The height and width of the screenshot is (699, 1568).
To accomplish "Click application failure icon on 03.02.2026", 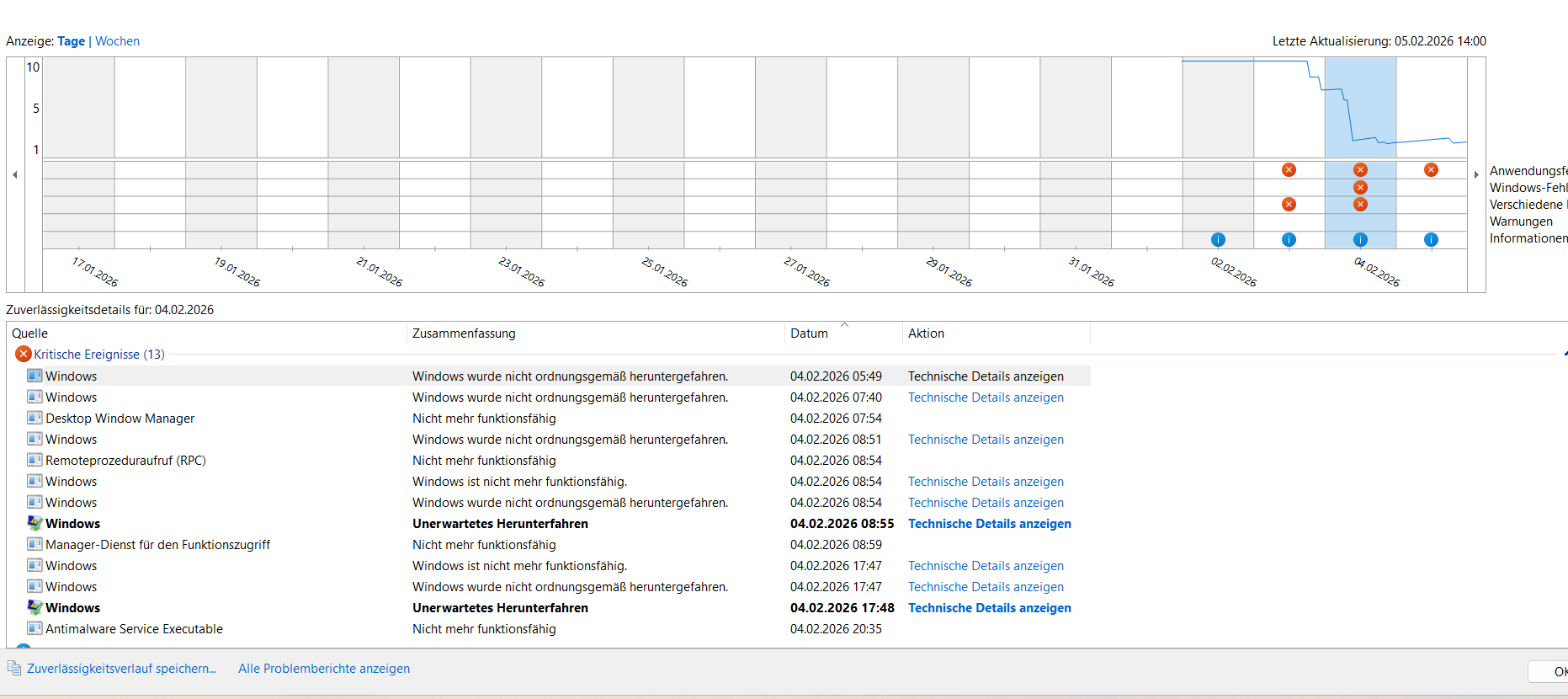I will click(x=1289, y=170).
